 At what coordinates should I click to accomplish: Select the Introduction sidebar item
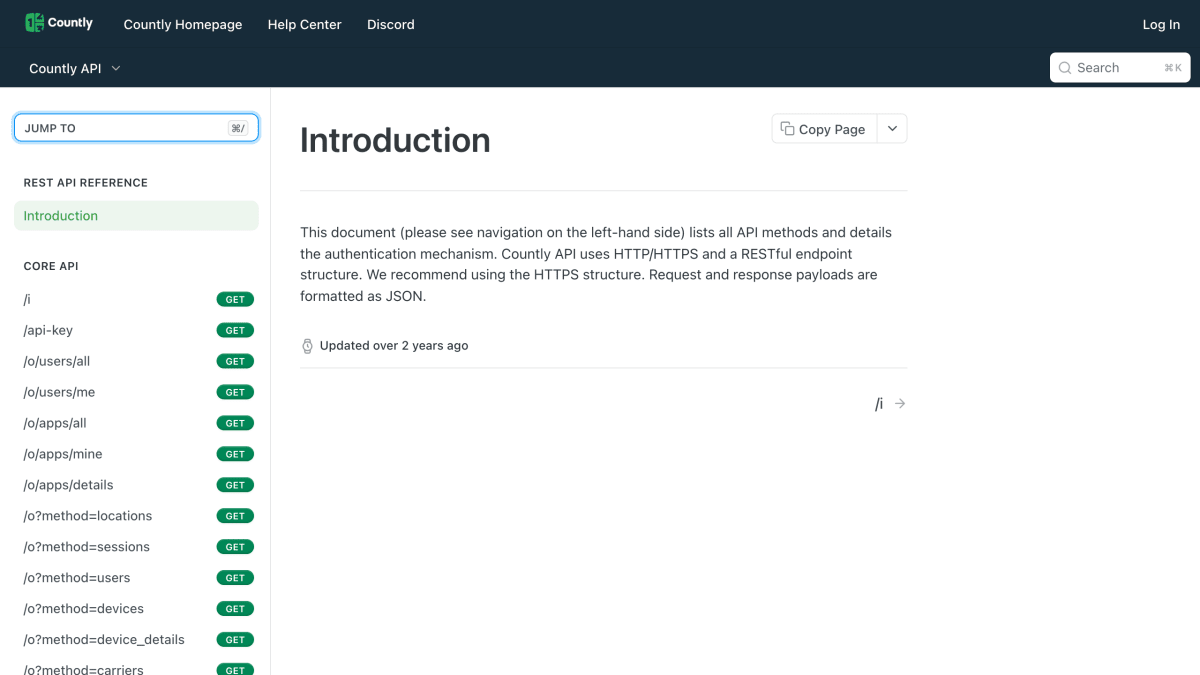click(136, 216)
